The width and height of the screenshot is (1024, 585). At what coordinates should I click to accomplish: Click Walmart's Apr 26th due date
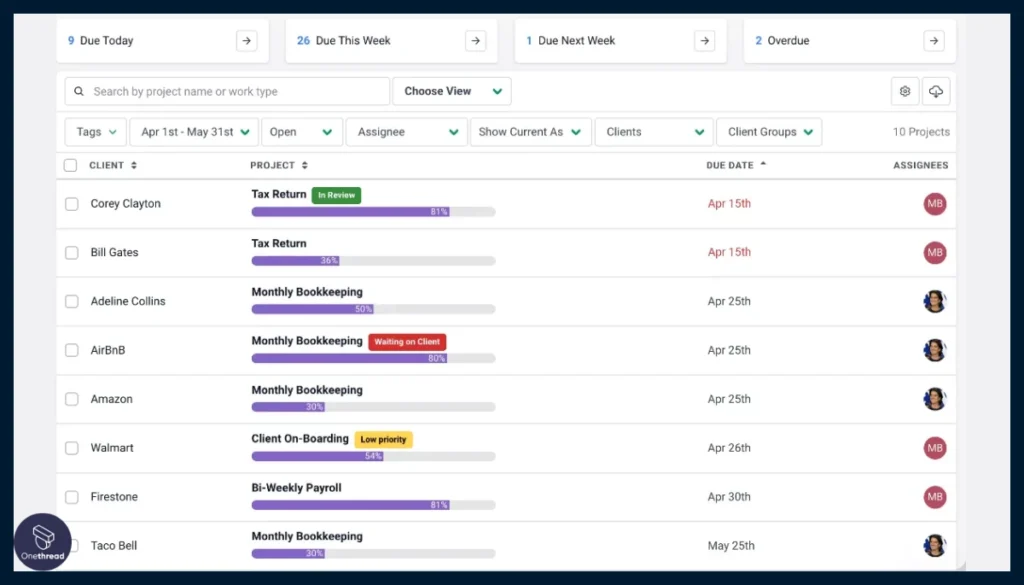[729, 448]
